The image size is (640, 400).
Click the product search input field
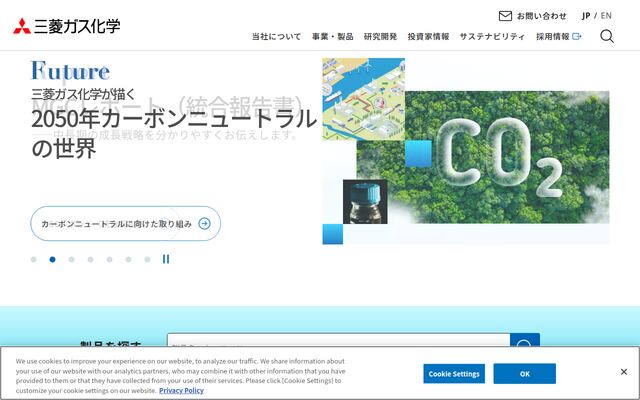(338, 340)
